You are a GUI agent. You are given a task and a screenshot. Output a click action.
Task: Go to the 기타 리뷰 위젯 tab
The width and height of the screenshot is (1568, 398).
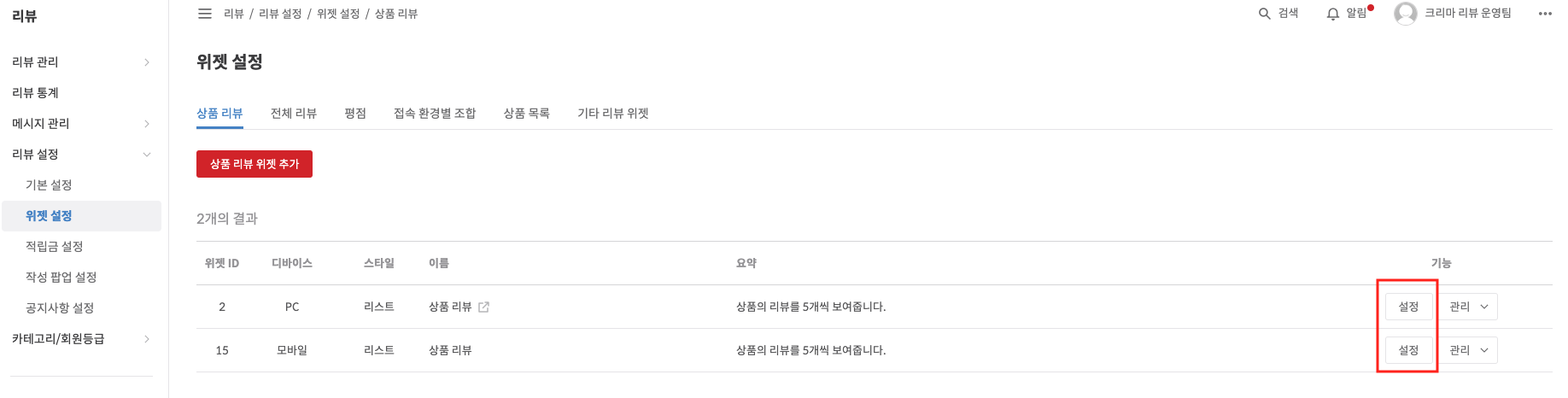click(613, 114)
